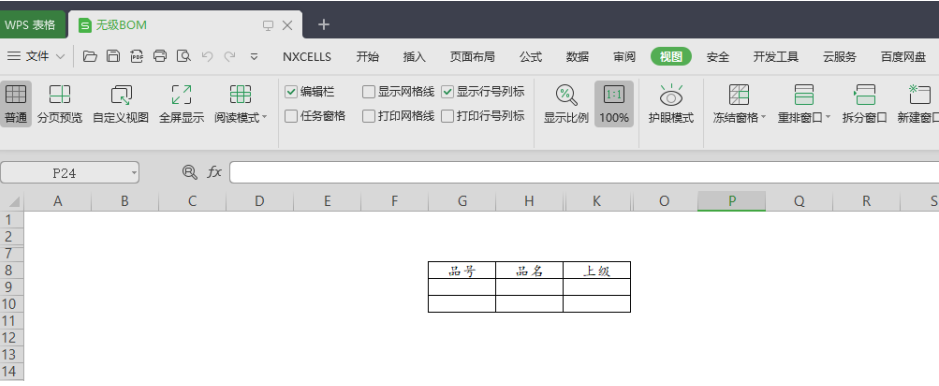Uncheck the 显示行号列标 checkbox
Viewport: 939px width, 386px height.
tap(447, 92)
